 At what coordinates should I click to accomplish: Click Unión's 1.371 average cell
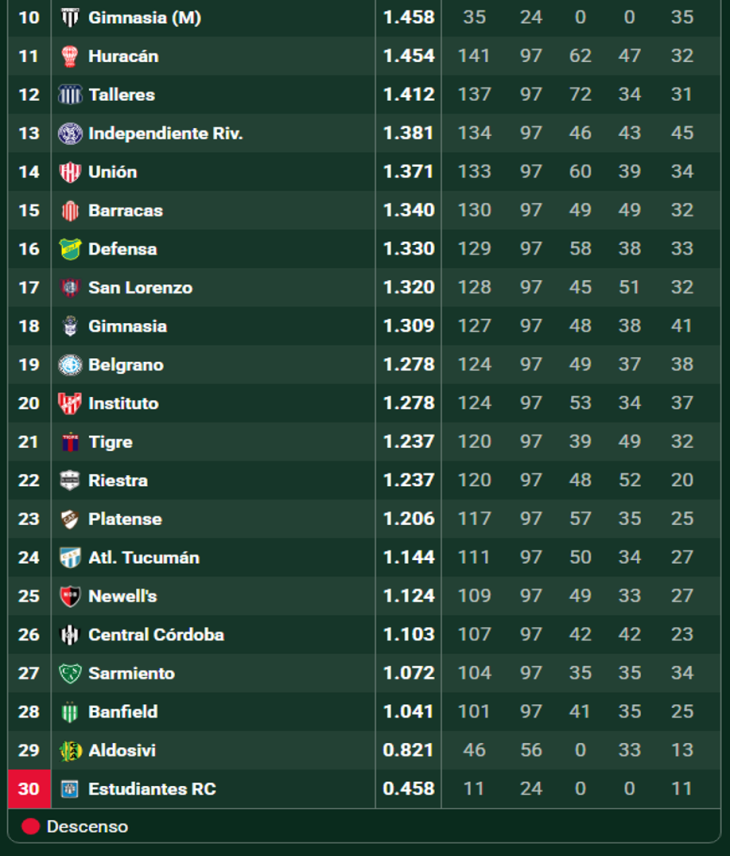click(x=408, y=172)
